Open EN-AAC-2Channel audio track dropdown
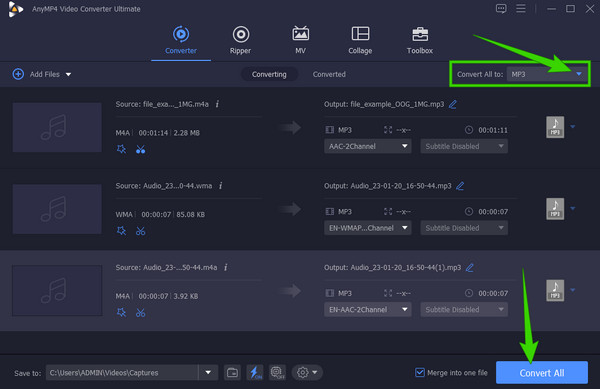 click(x=367, y=309)
